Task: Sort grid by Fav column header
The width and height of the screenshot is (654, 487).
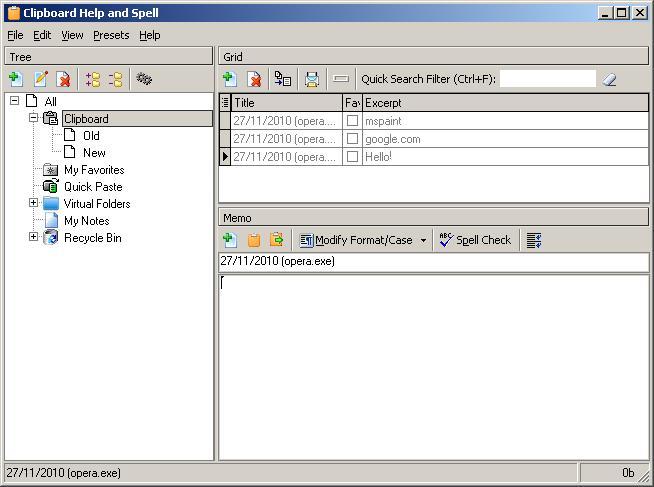Action: coord(352,103)
